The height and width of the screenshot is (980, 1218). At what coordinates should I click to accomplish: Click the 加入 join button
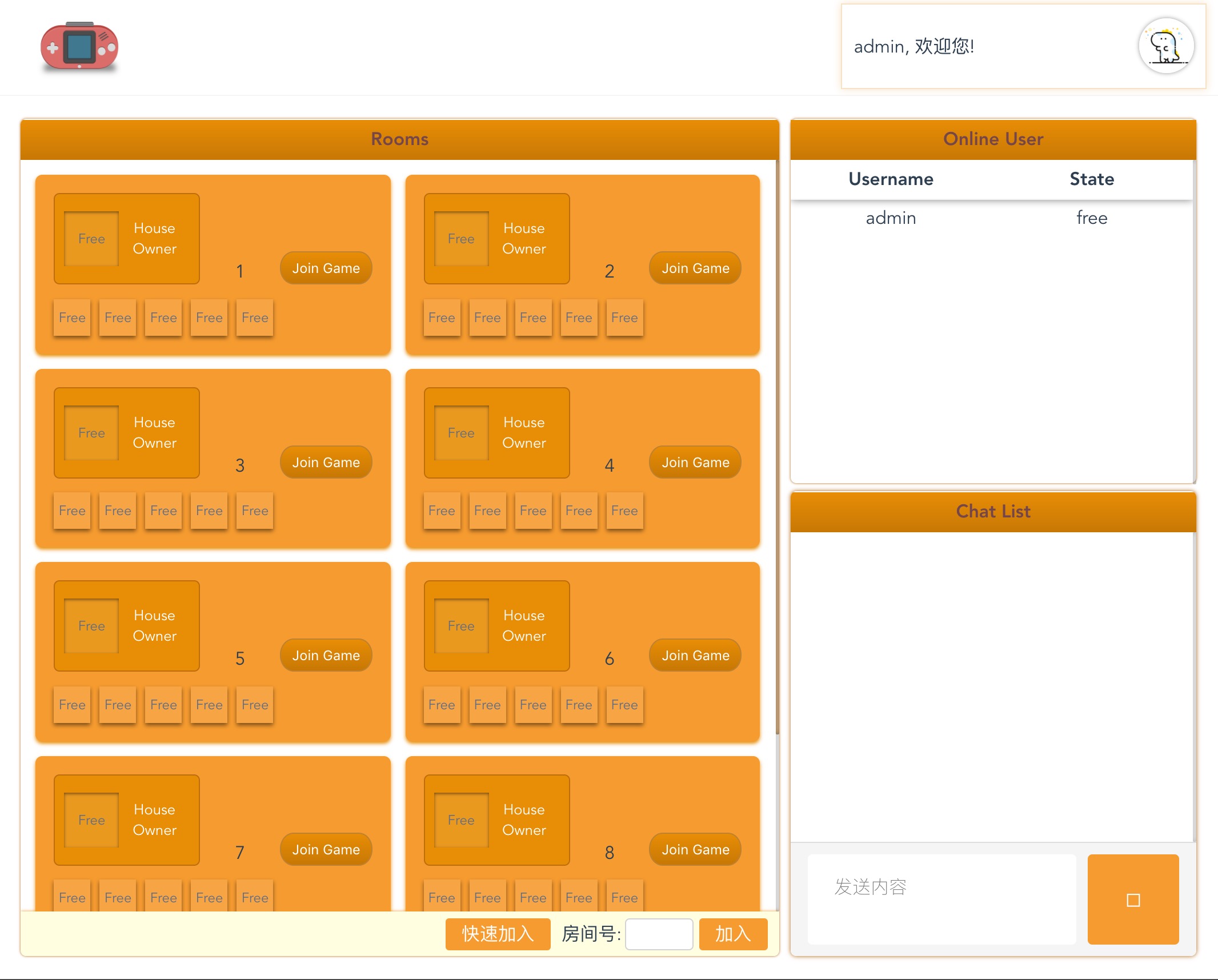(x=733, y=934)
